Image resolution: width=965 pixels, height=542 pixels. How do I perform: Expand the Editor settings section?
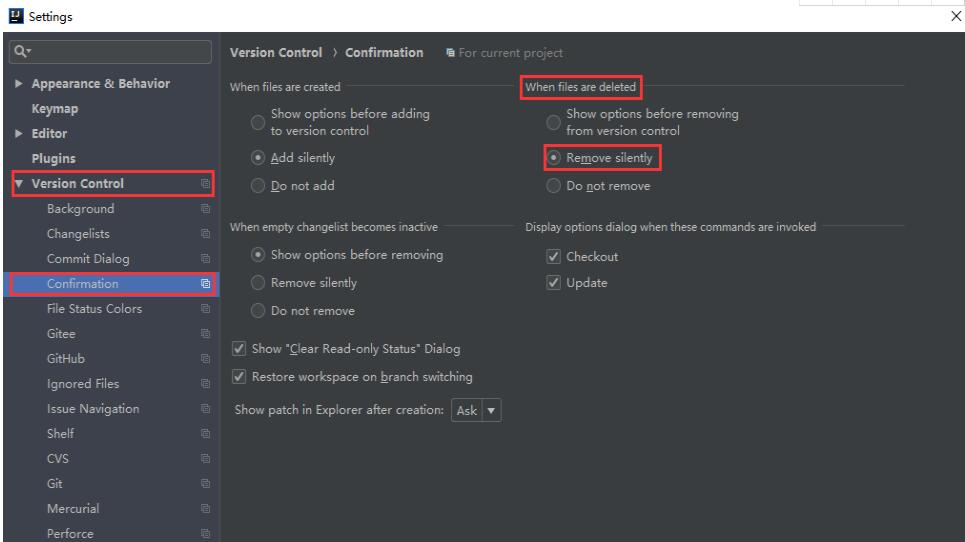(x=20, y=134)
